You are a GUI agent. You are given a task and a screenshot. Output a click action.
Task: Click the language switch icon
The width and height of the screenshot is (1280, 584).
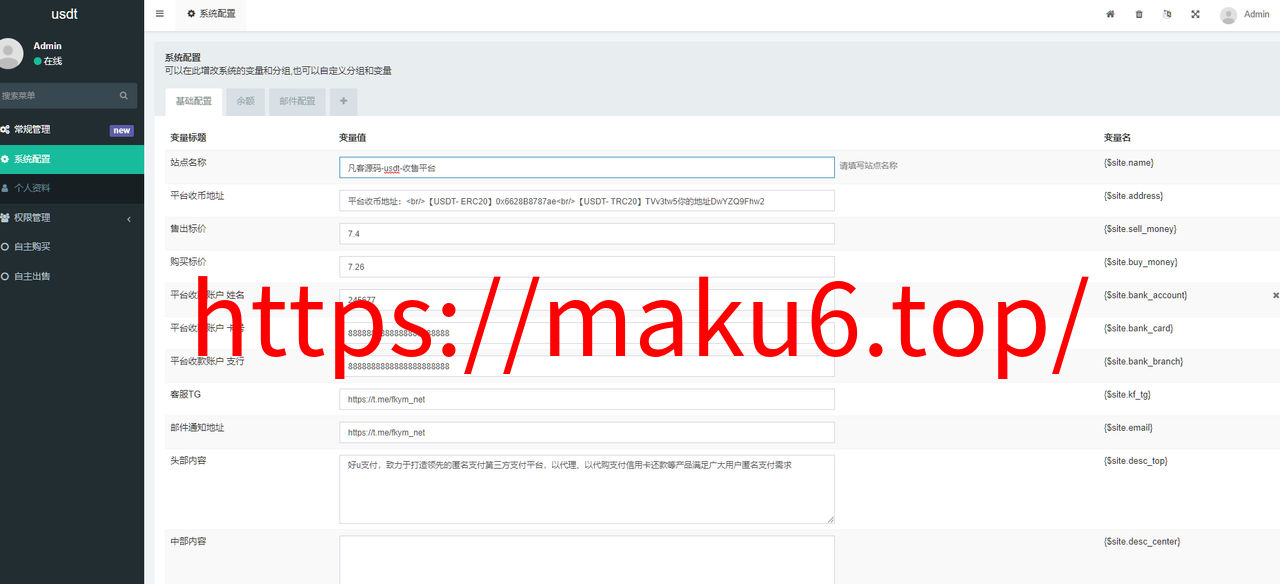pos(1167,14)
